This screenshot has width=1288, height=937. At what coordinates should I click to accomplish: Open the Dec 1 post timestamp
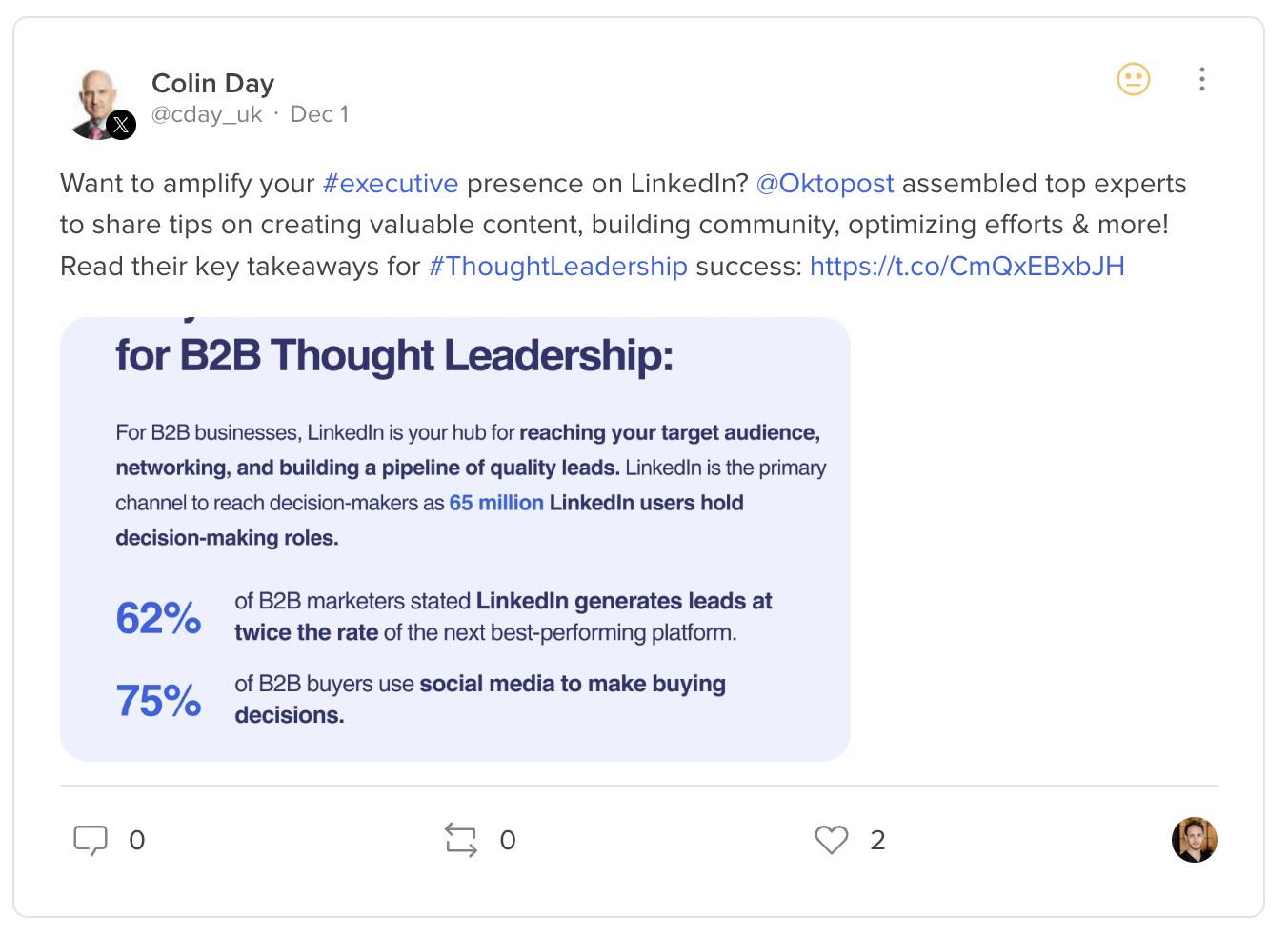pos(319,114)
